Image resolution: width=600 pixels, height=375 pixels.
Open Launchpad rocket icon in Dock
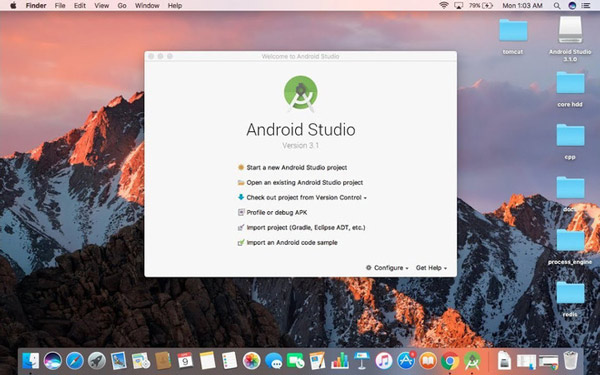point(97,360)
